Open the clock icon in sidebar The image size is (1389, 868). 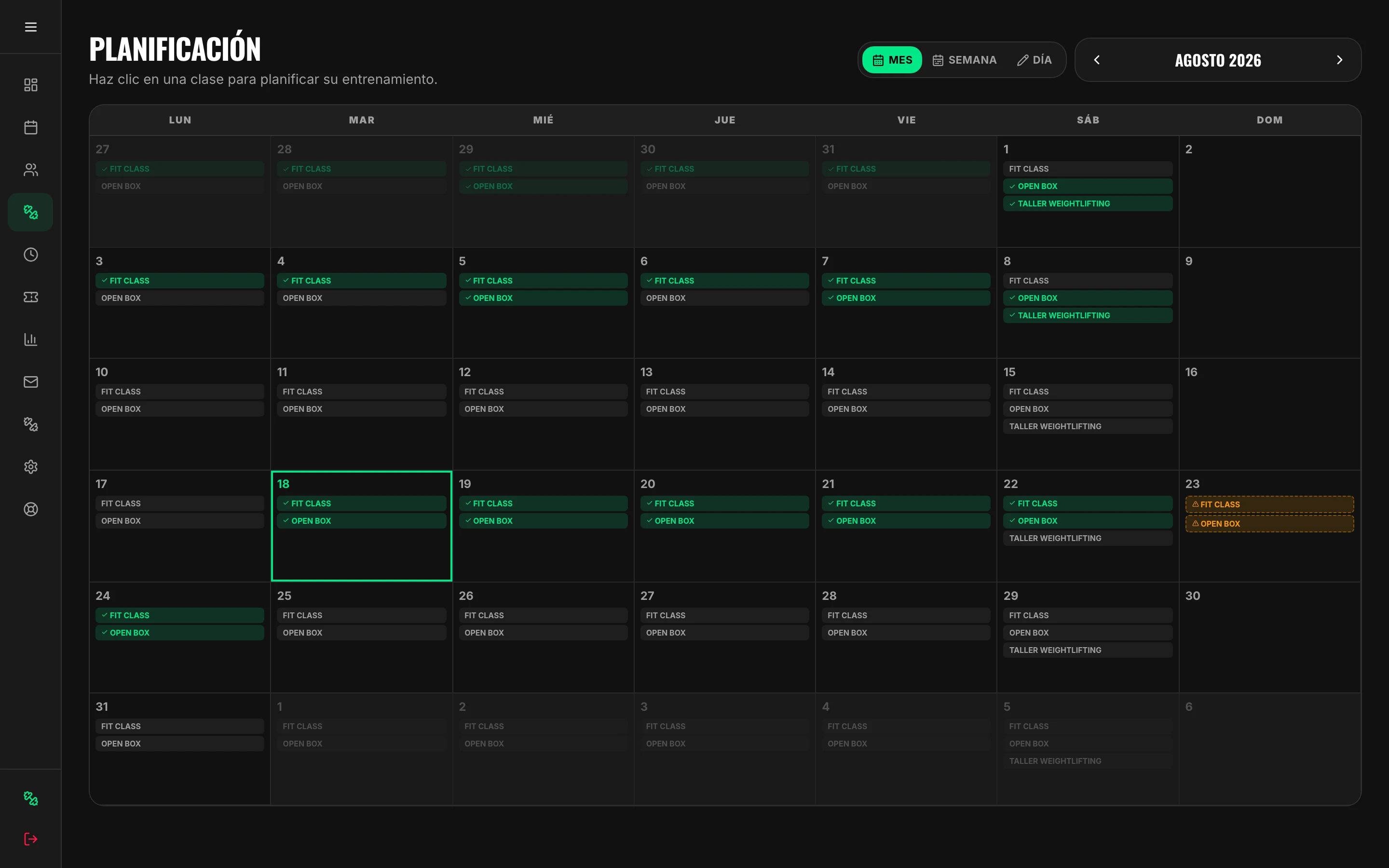click(x=30, y=255)
